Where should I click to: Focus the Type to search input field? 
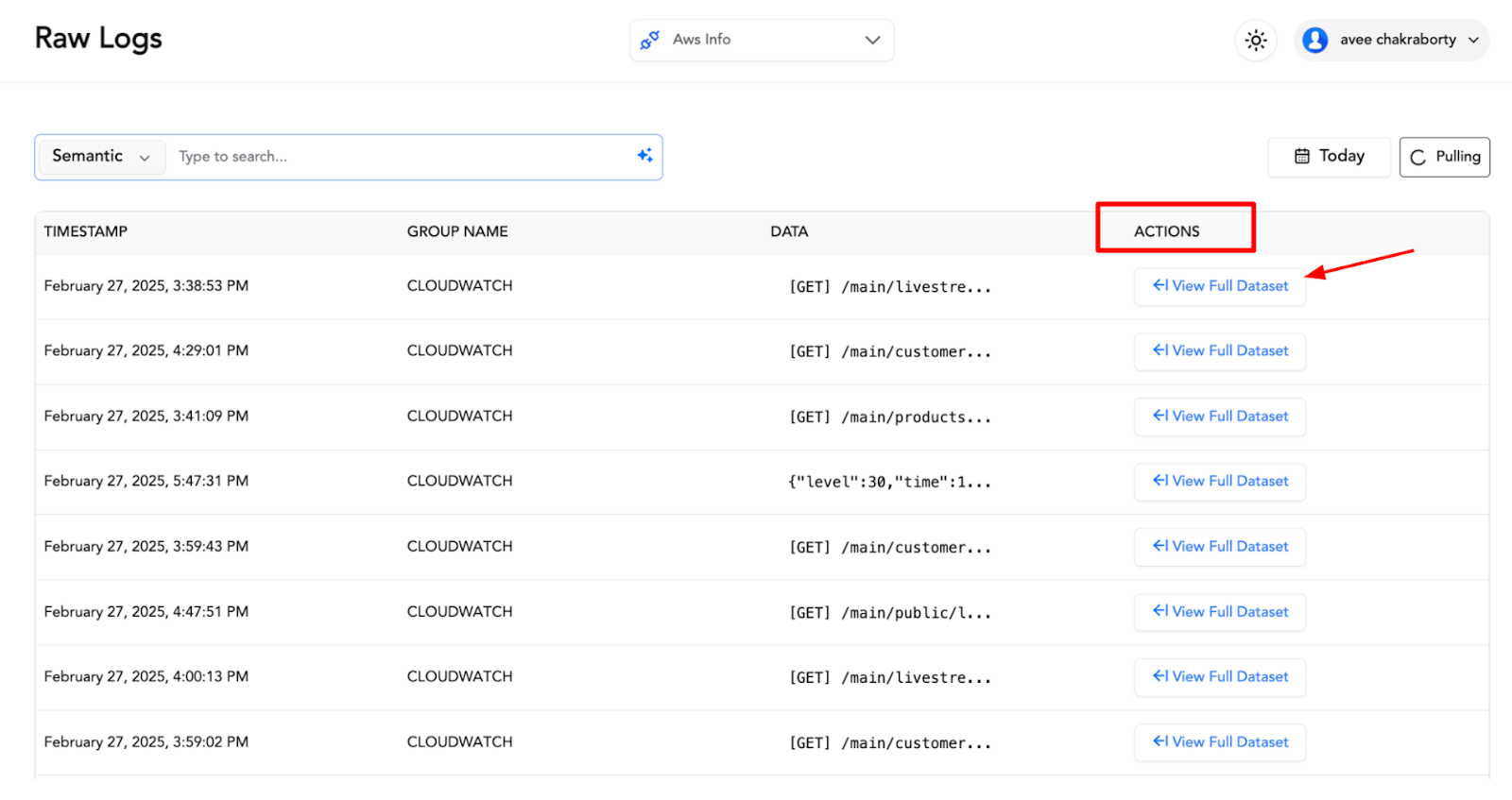pos(402,157)
